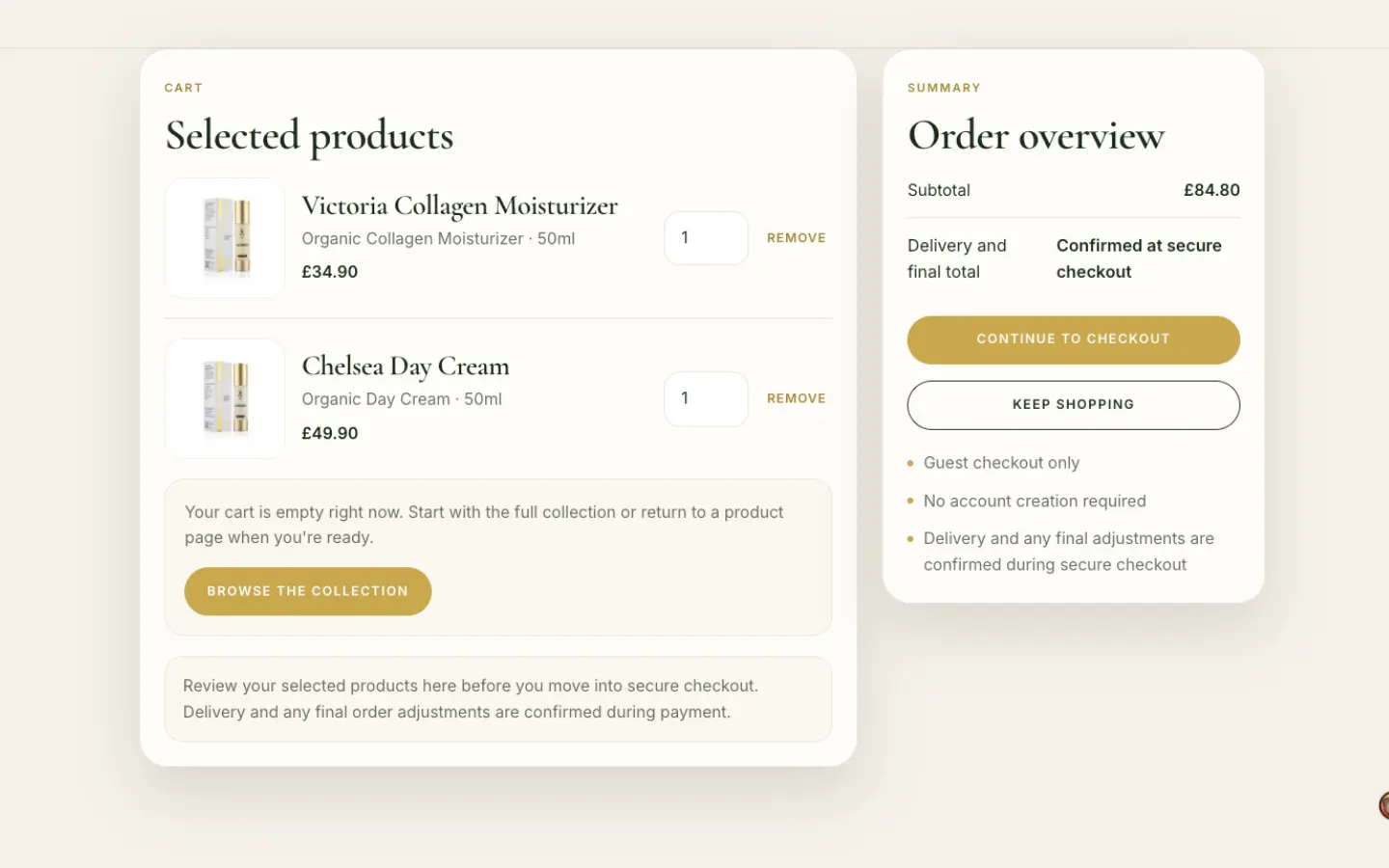Click the Victoria Collagen Moisturizer product thumbnail
Screen dimensions: 1389x868
[x=224, y=237]
